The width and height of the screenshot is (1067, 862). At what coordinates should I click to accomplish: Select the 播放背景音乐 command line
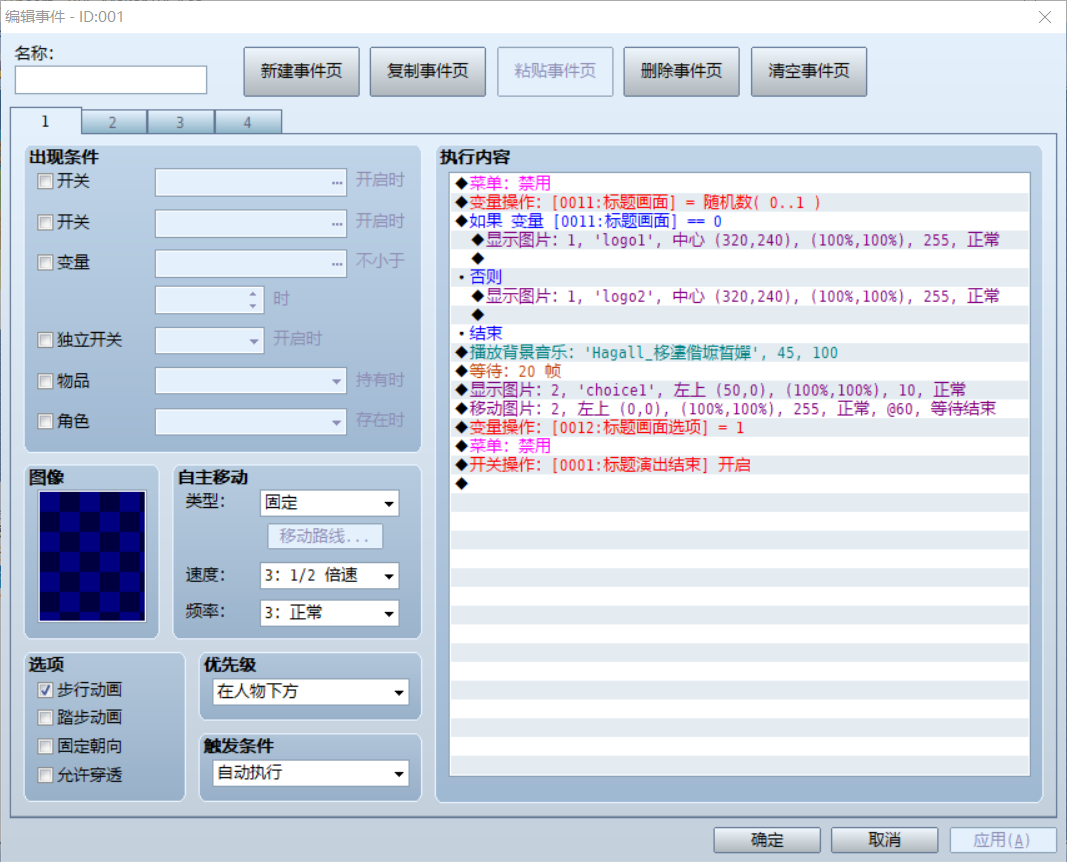tap(740, 352)
